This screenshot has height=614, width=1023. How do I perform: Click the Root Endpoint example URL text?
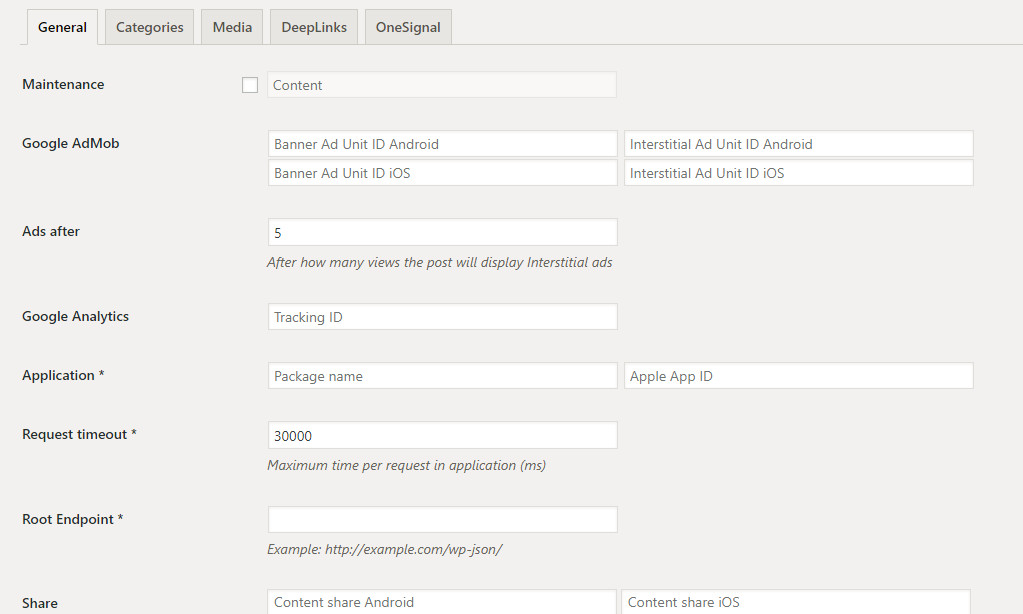384,549
